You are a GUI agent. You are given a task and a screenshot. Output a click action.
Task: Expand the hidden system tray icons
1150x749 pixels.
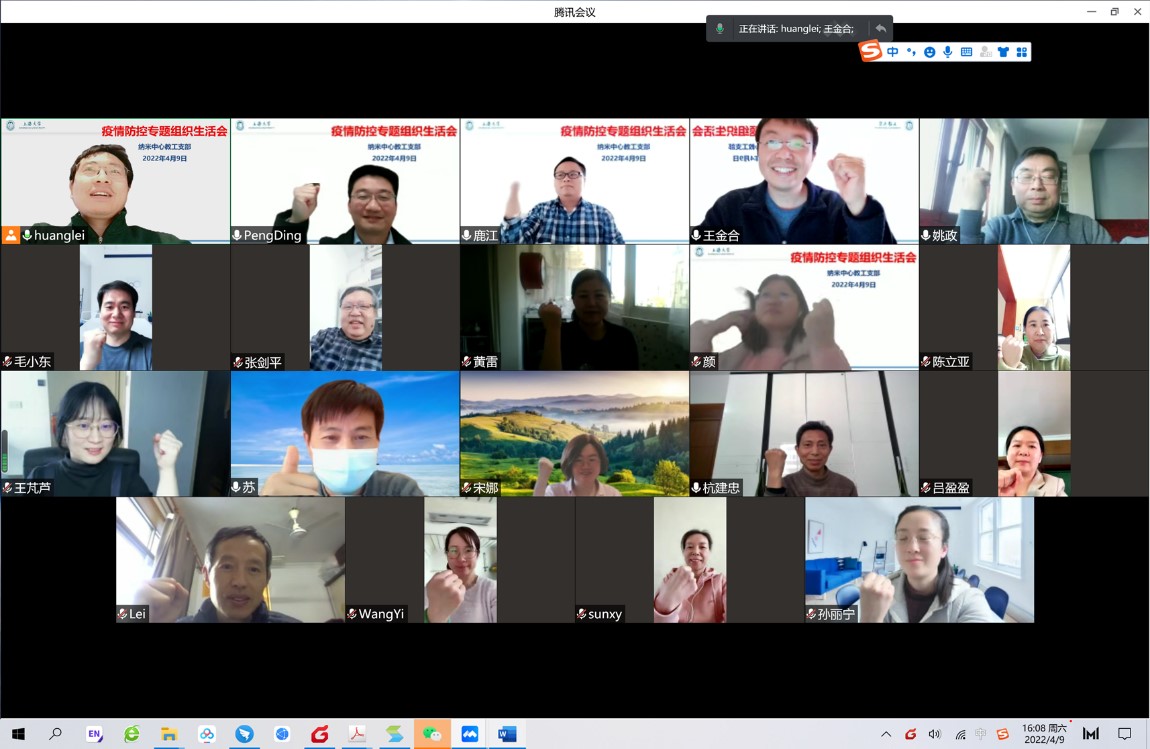point(886,734)
